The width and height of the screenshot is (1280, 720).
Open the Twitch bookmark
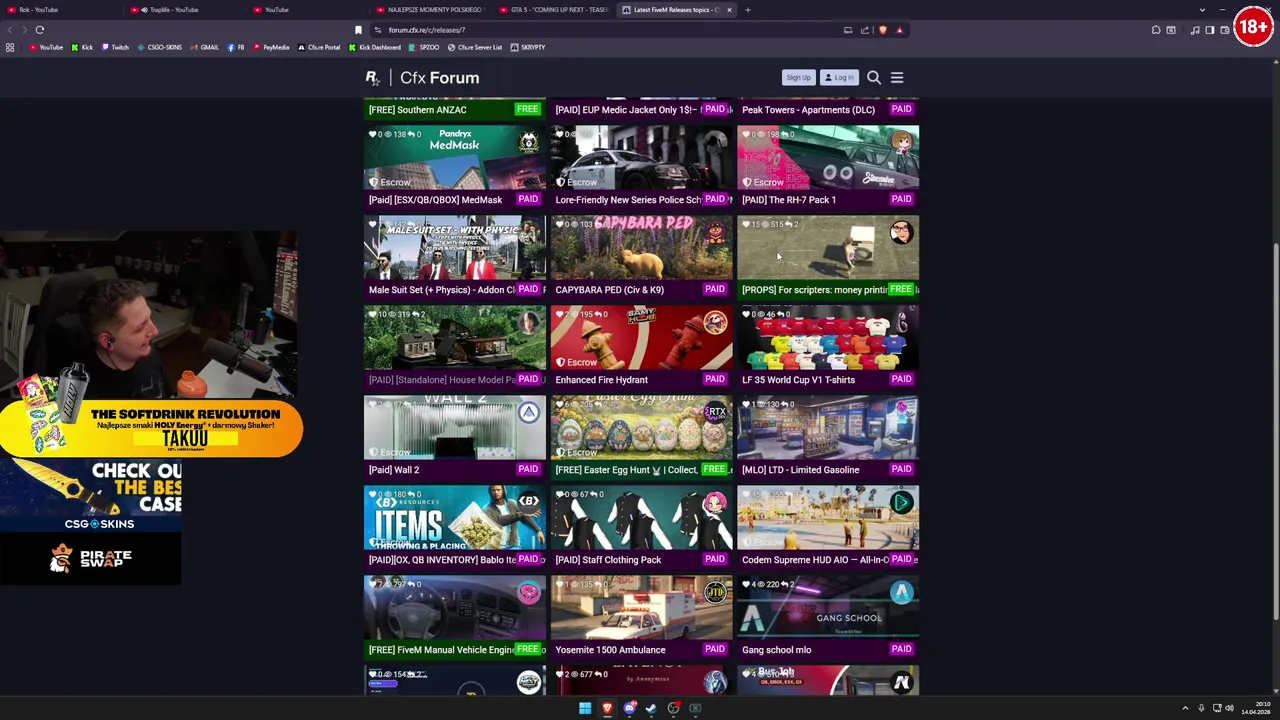[115, 47]
